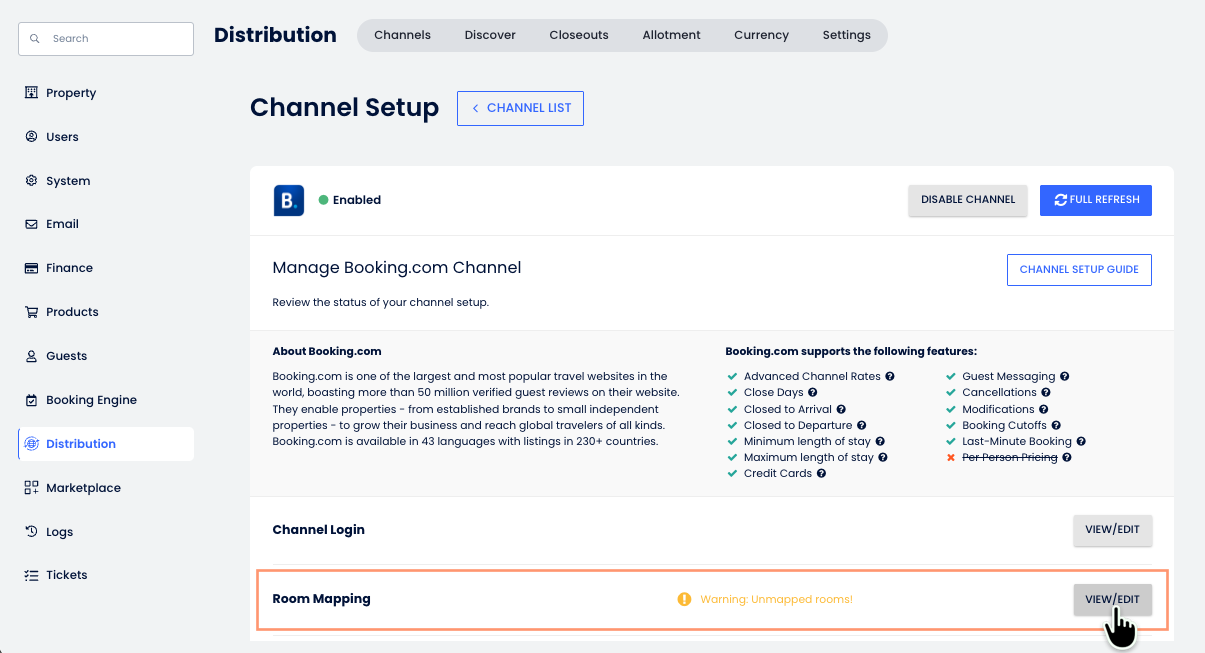Click the 'Manage Booking.com Channel' heading

point(397,268)
